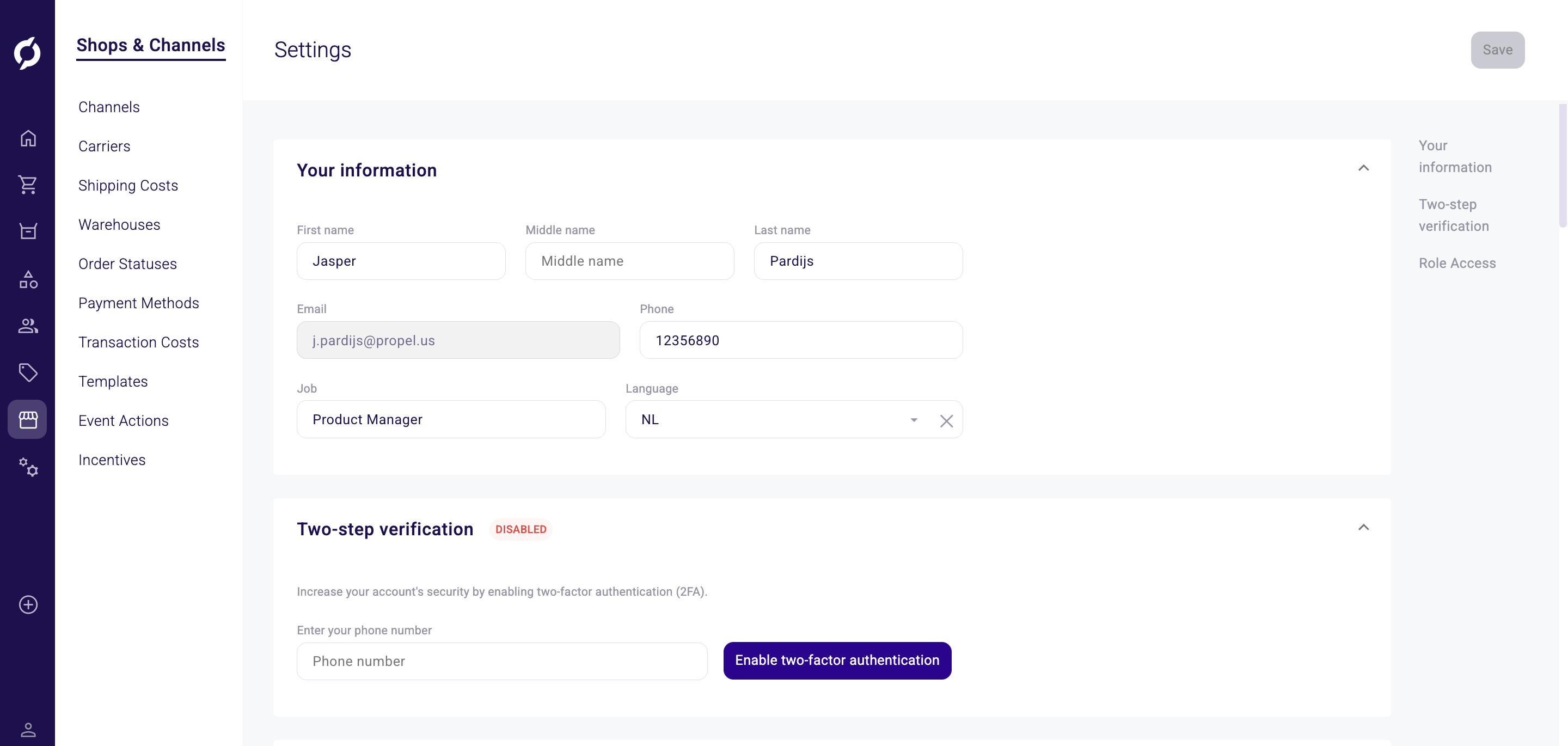Open Incentives menu item
The height and width of the screenshot is (746, 1568).
[112, 460]
